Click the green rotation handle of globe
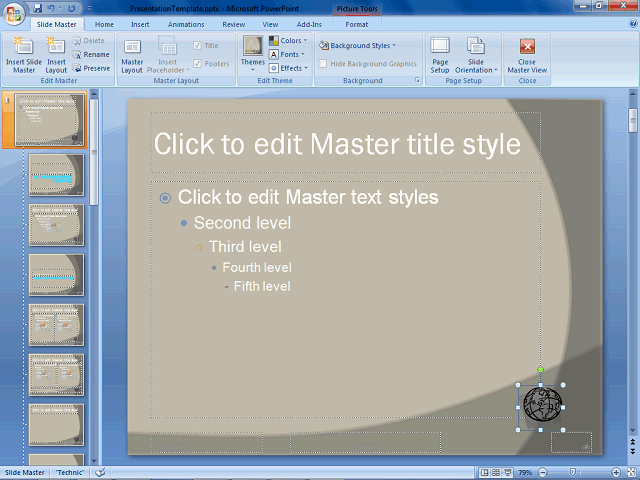640x480 pixels. tap(540, 370)
